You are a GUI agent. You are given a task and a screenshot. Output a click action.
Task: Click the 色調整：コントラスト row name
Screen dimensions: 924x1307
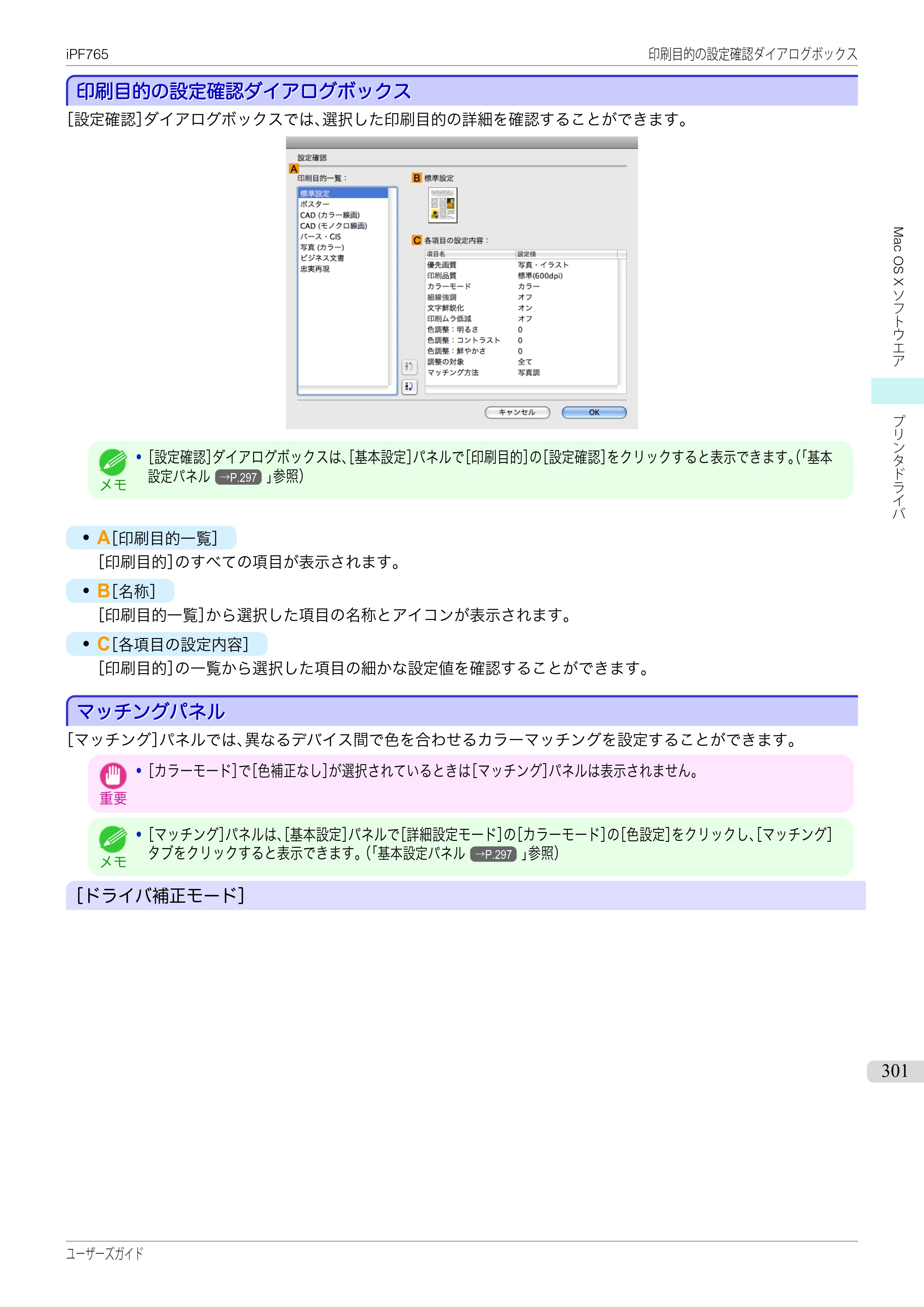click(463, 340)
